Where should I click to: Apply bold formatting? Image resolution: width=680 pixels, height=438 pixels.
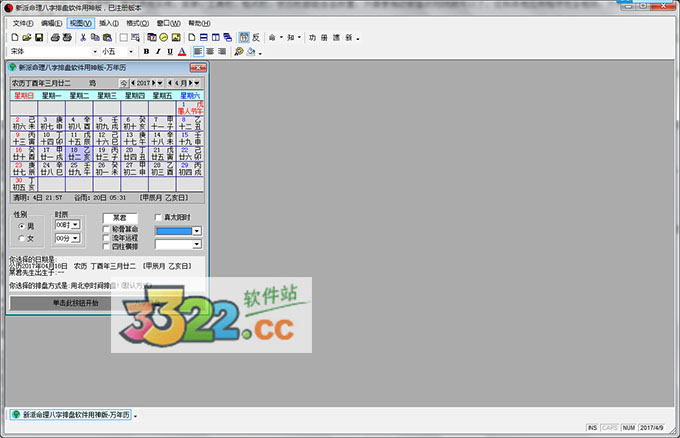click(x=146, y=52)
